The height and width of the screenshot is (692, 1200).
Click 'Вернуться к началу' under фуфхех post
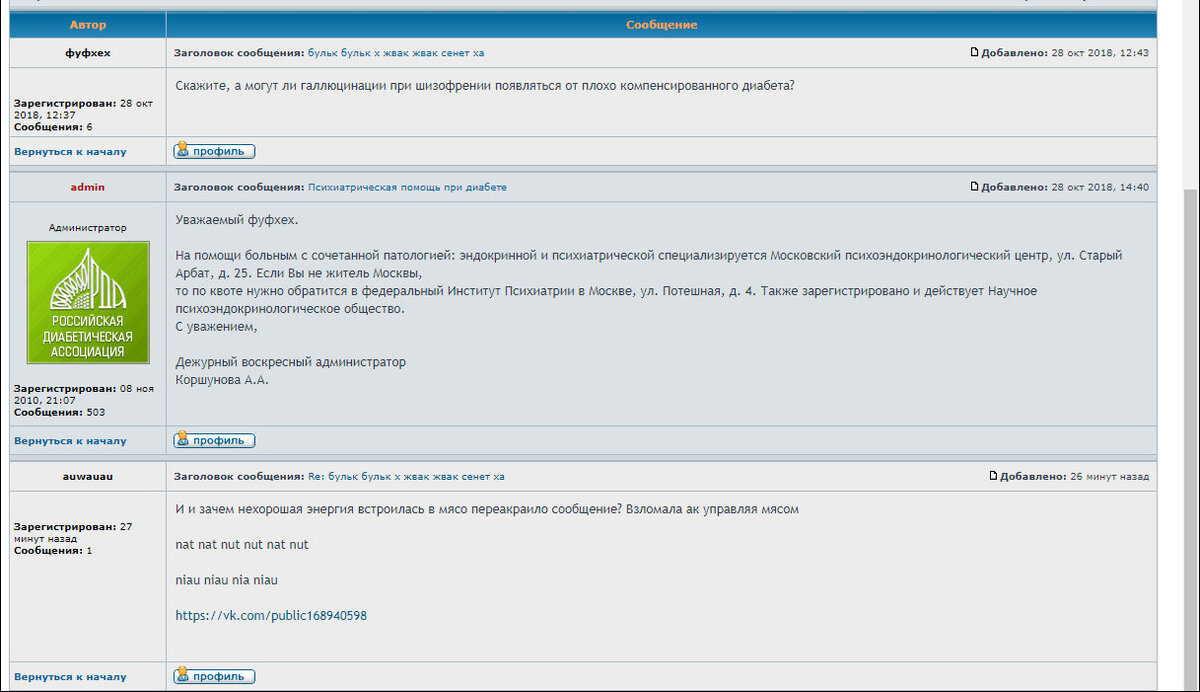[x=70, y=152]
